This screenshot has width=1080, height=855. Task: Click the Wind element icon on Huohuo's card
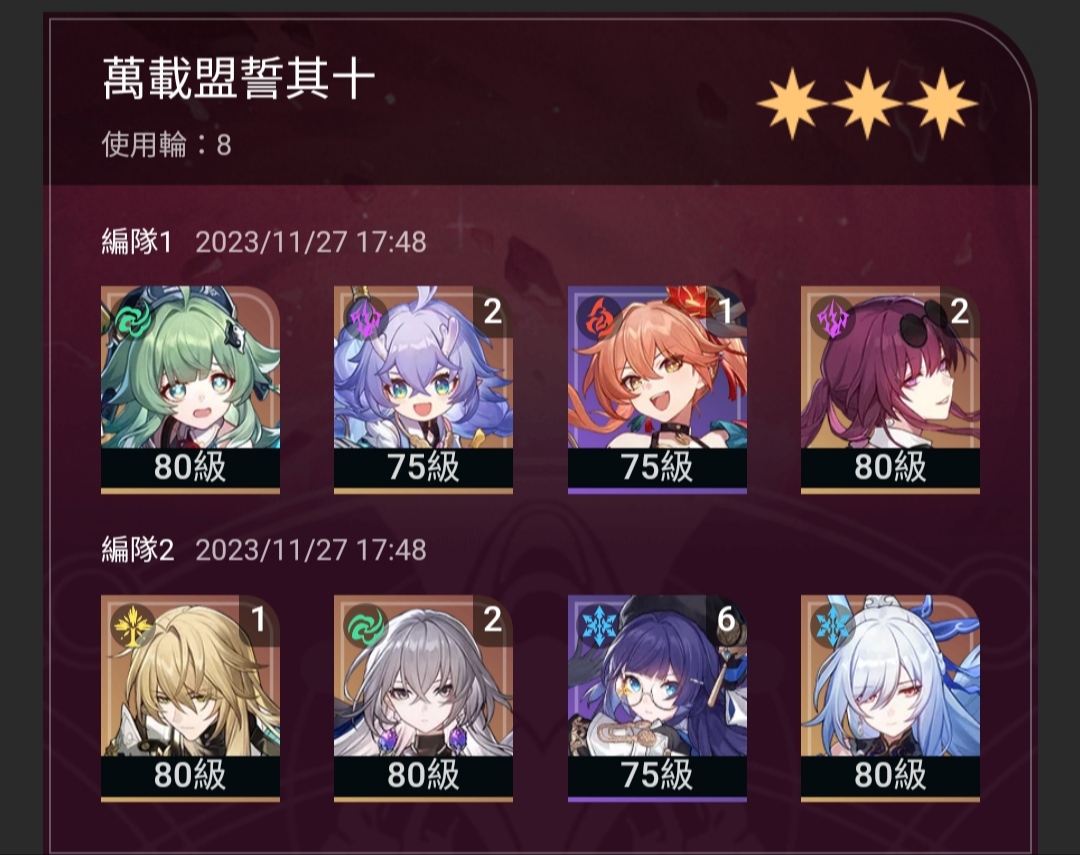[x=133, y=318]
